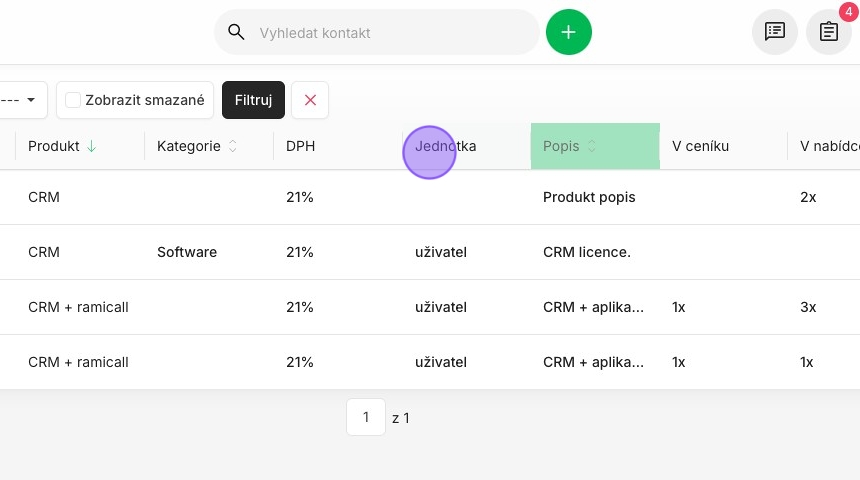Screen dimensions: 860x480
Task: Click the magnifier search icon
Action: pyautogui.click(x=236, y=32)
